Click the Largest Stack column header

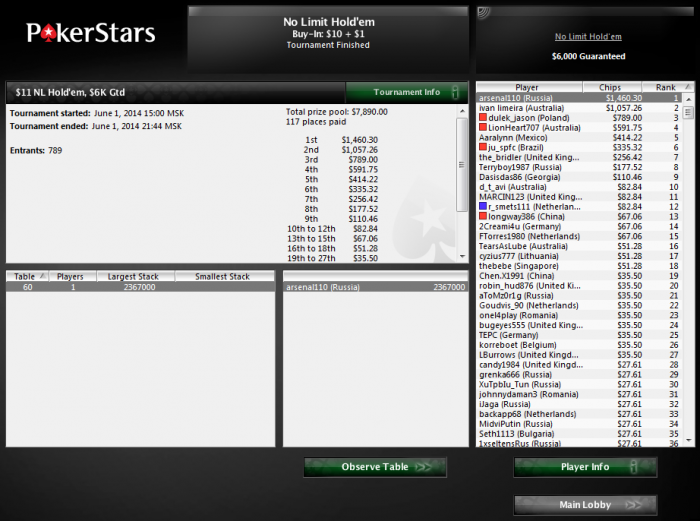click(x=135, y=276)
